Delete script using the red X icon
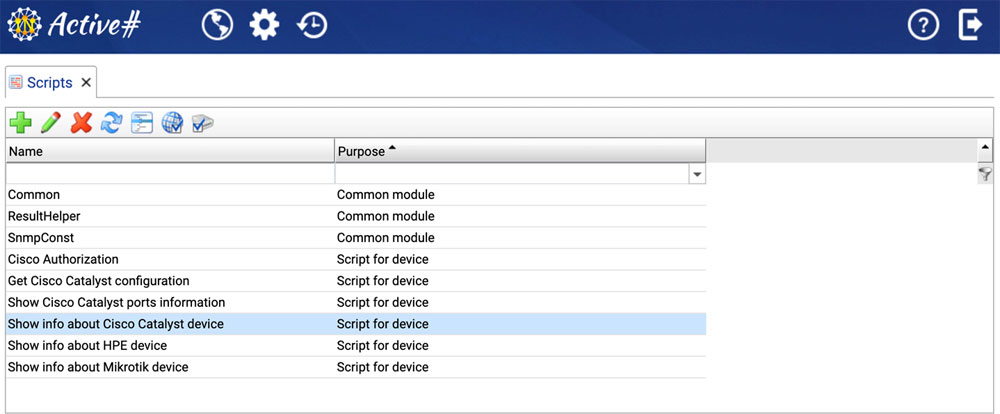Viewport: 1000px width, 414px height. [81, 123]
